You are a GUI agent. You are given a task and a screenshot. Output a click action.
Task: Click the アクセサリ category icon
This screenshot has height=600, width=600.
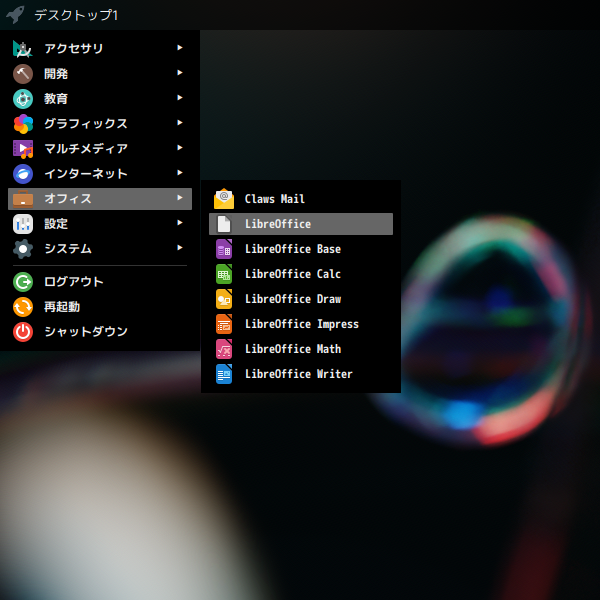(23, 49)
